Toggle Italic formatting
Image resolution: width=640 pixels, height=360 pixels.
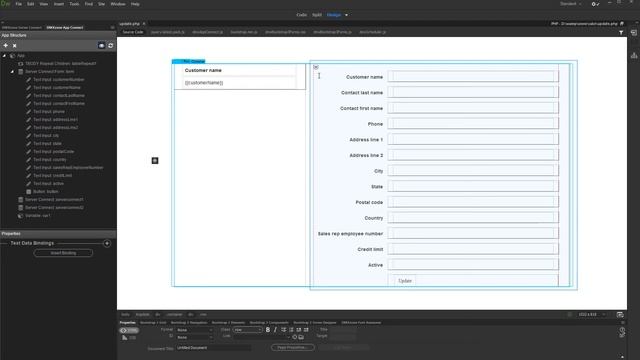[276, 330]
